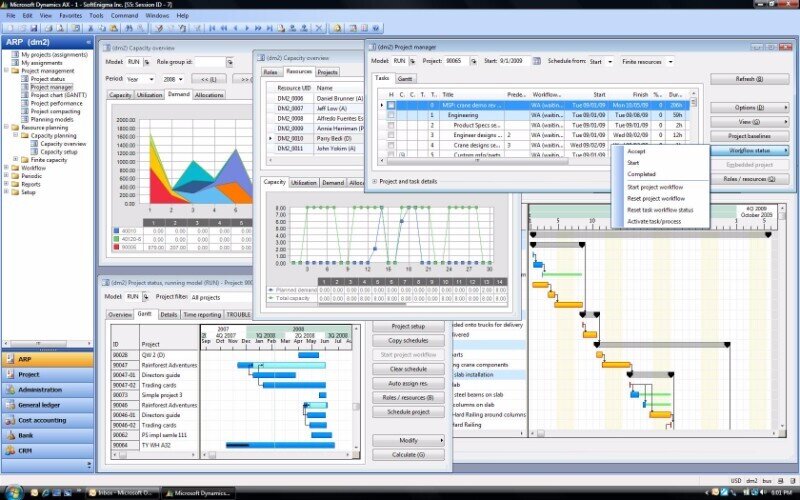Go to the first record toolbar icon
800x500 pixels.
[x=212, y=28]
